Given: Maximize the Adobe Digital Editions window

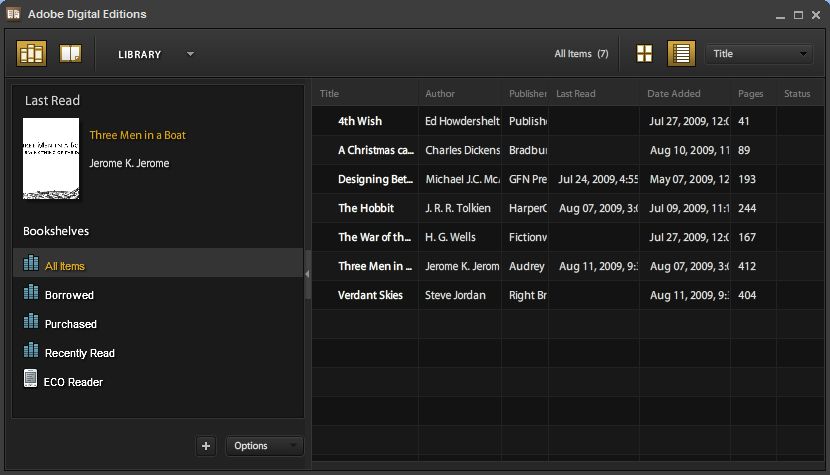Looking at the screenshot, I should (x=798, y=15).
